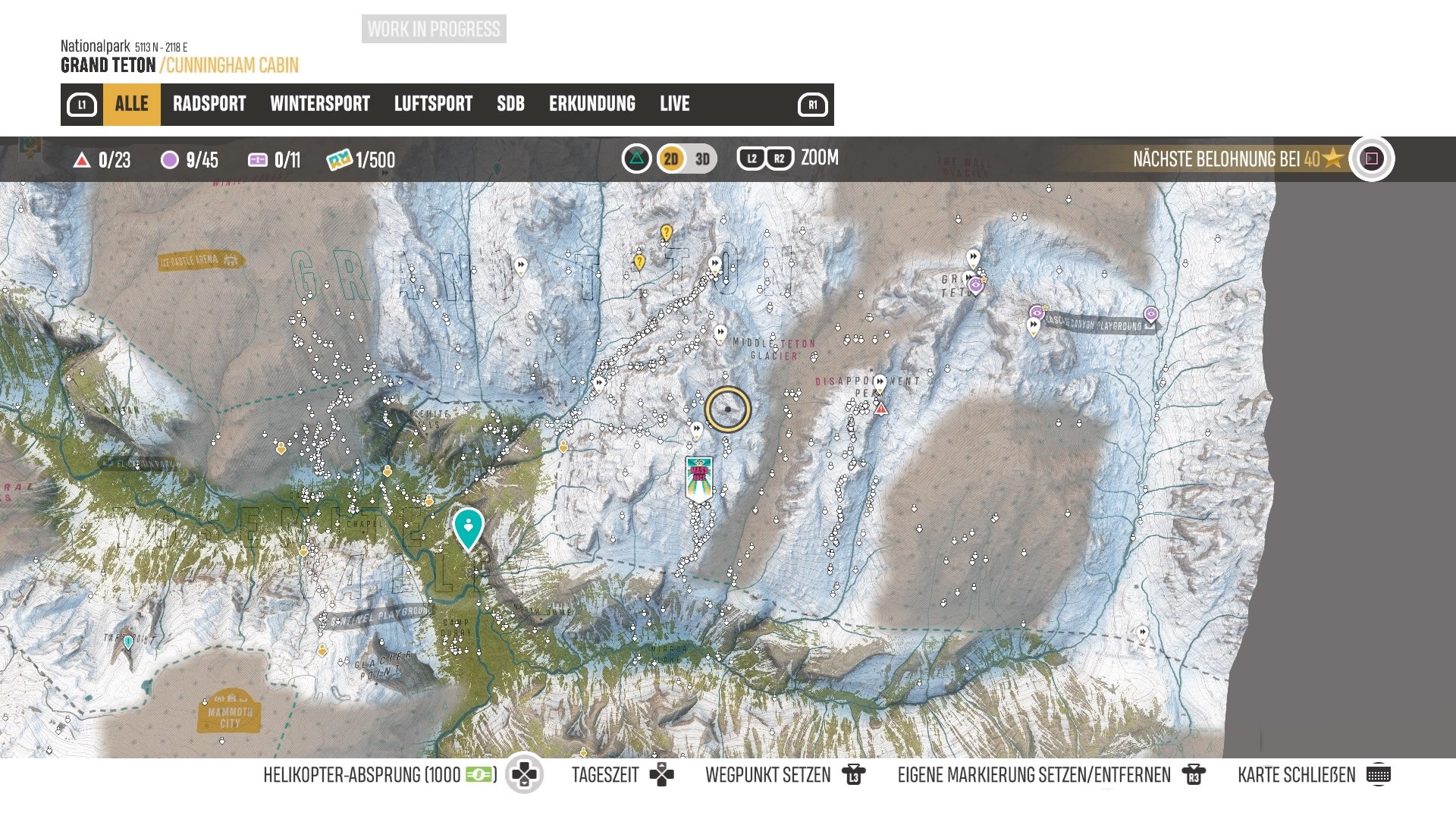1456x819 pixels.
Task: Switch map view to 2D
Action: coord(671,159)
